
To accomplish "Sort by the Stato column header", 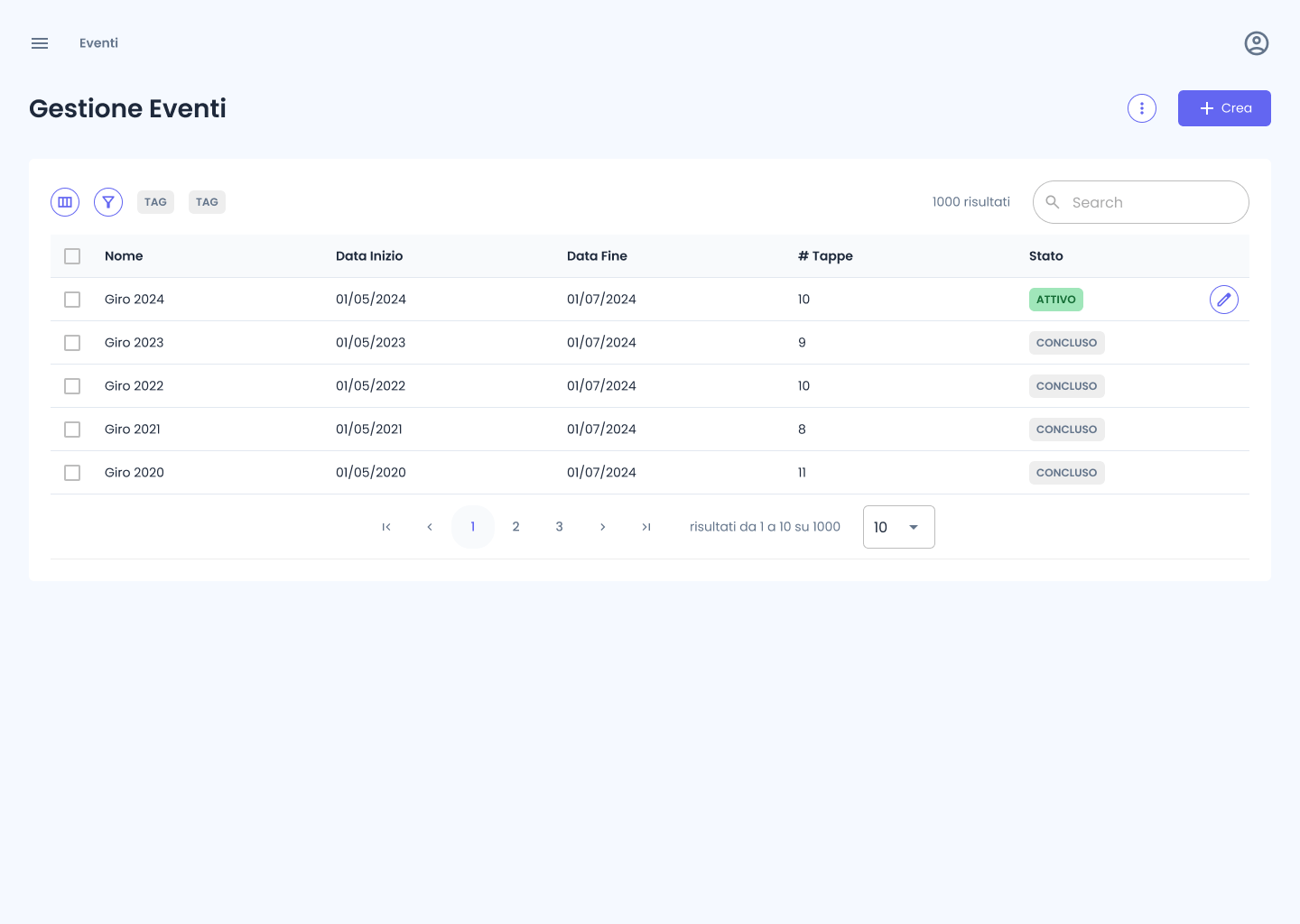I will (1046, 256).
